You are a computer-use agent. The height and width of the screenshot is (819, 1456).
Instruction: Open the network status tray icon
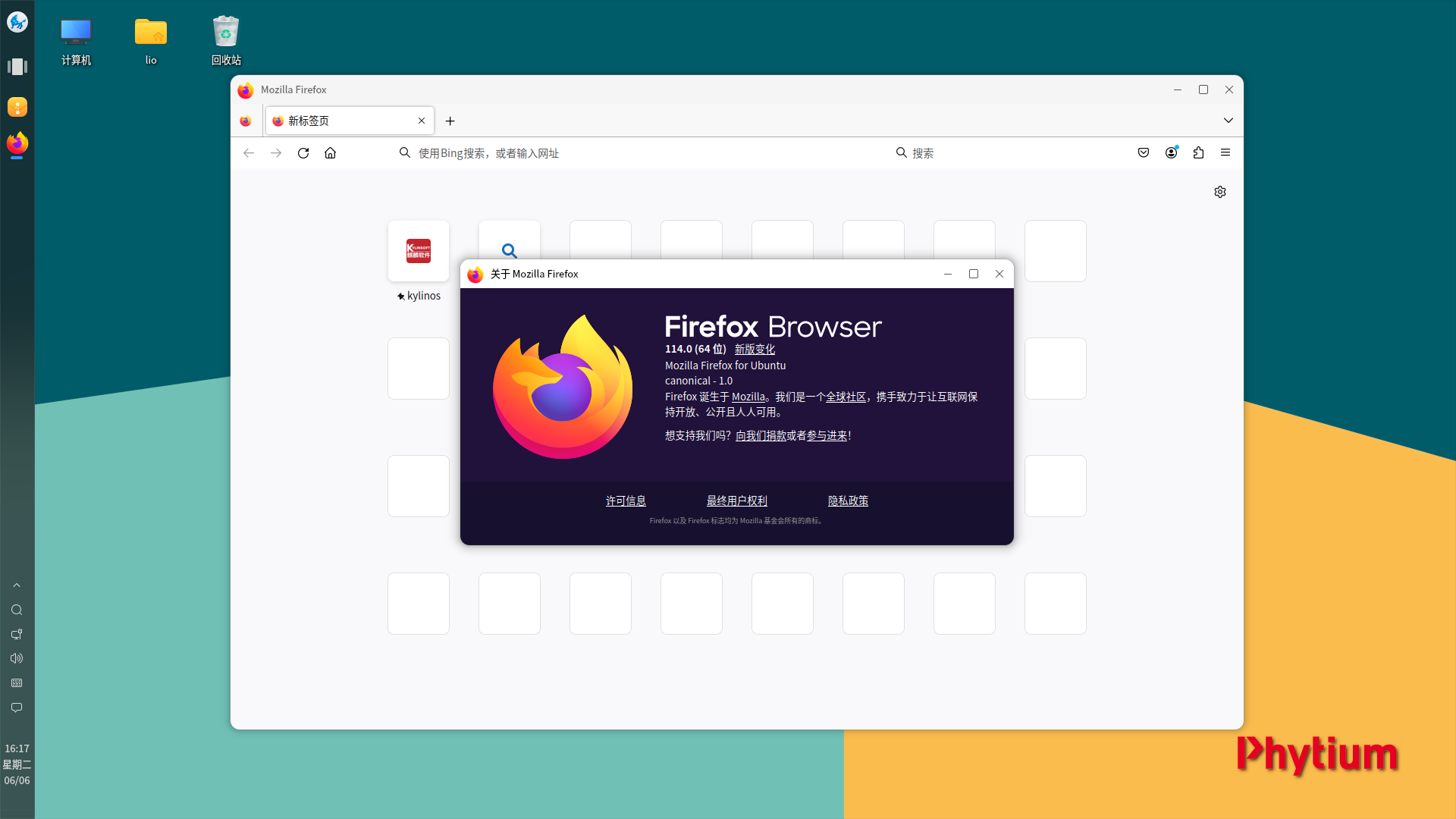point(17,634)
